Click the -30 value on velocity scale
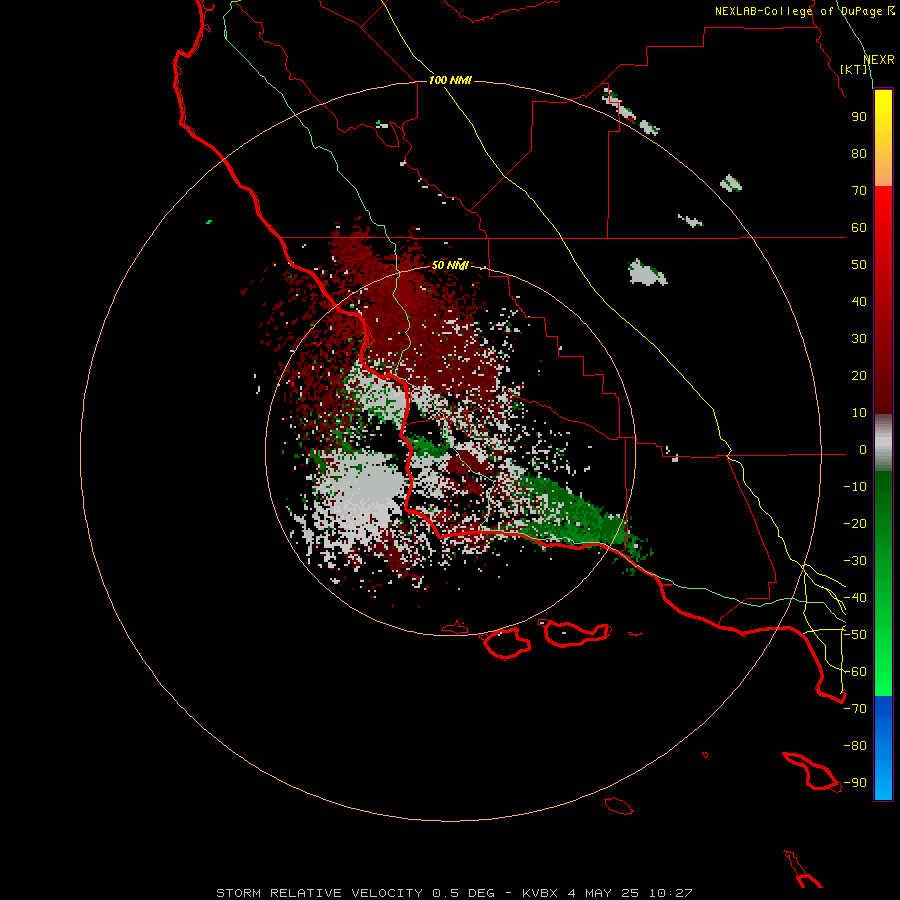900x900 pixels. [855, 561]
